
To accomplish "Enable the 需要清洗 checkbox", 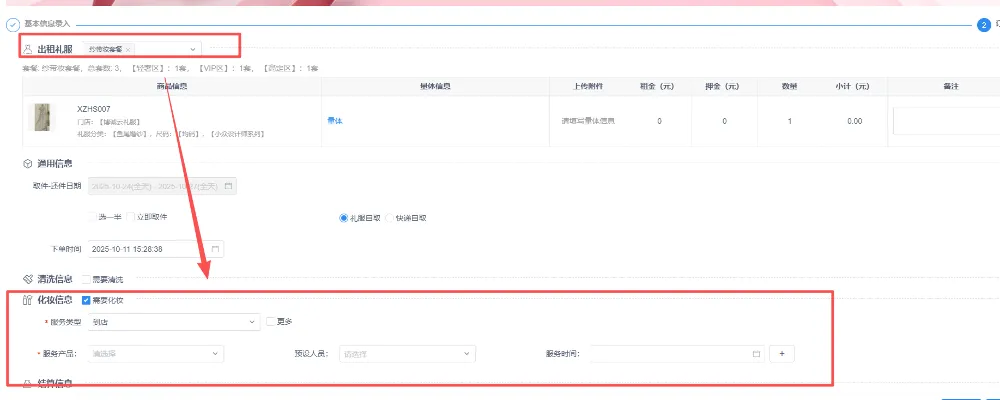I will (x=87, y=279).
